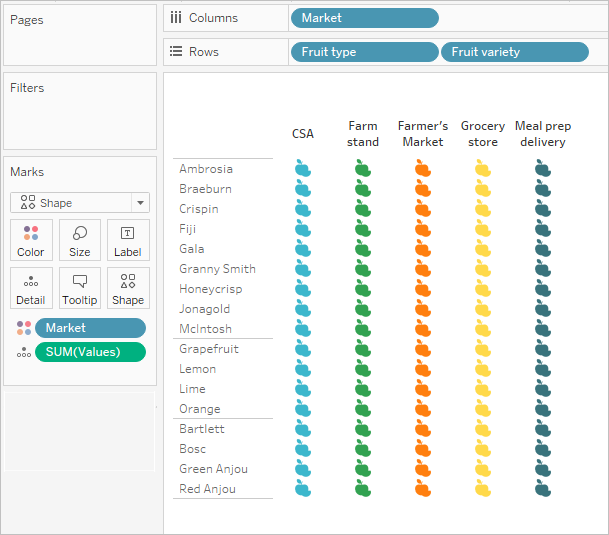Screen dimensions: 609x535
Task: Click the CSA column header
Action: coord(303,134)
